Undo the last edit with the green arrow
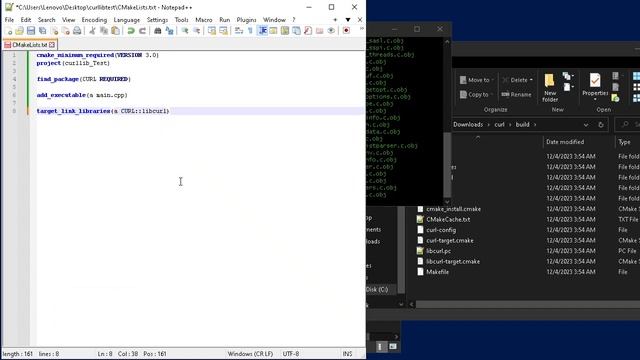640x360 pixels. [x=131, y=31]
